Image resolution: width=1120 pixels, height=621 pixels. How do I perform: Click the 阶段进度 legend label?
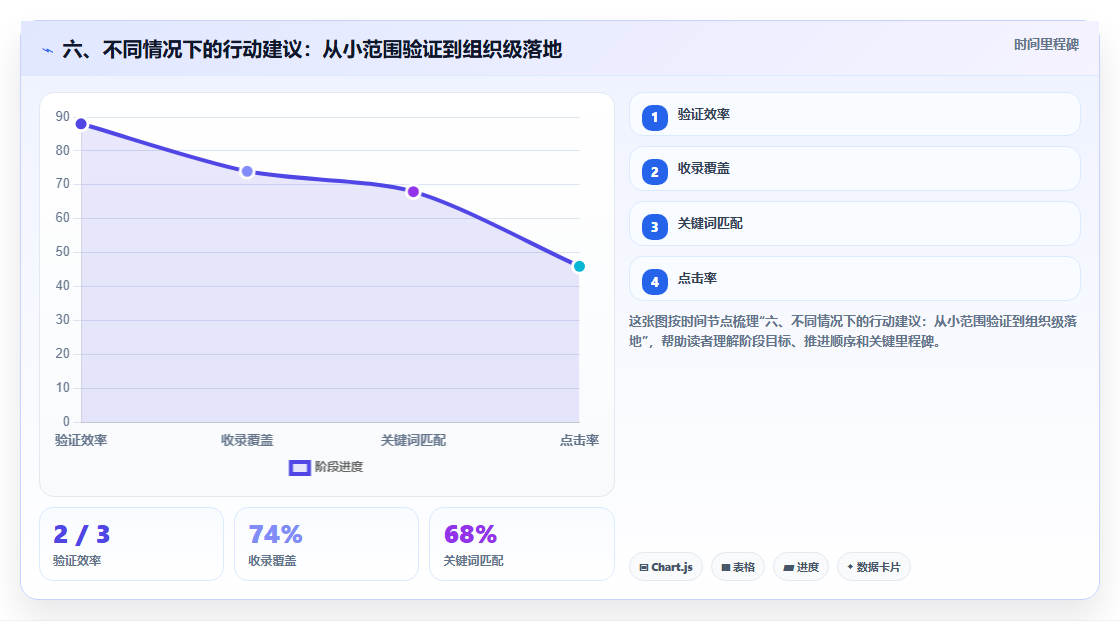click(x=339, y=467)
